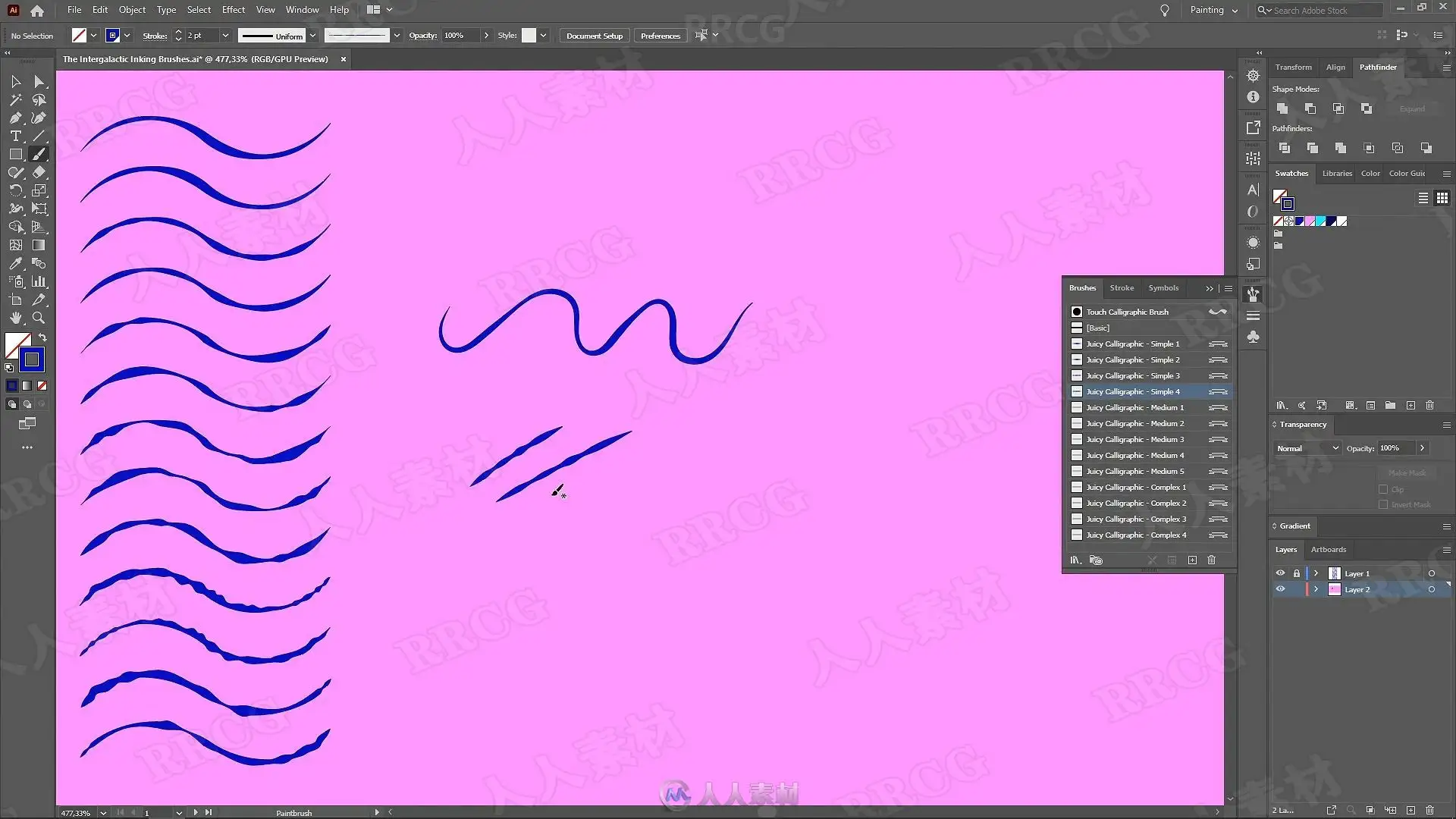This screenshot has height=819, width=1456.
Task: Select the Rotate tool
Action: (15, 191)
